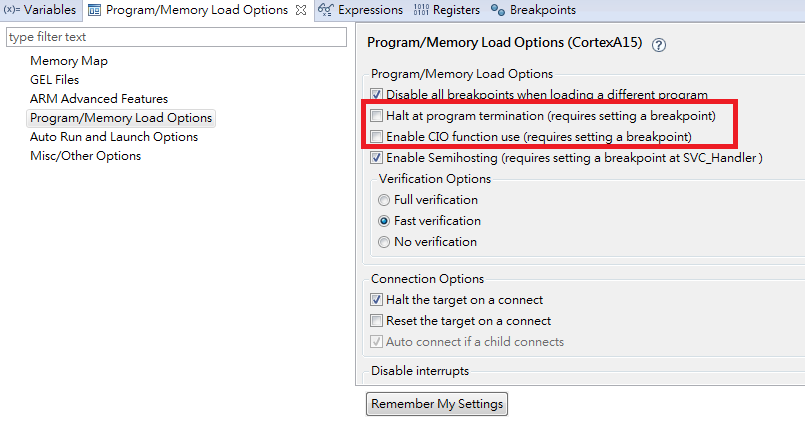Open the Breakpoints tab
The height and width of the screenshot is (422, 805).
click(533, 11)
